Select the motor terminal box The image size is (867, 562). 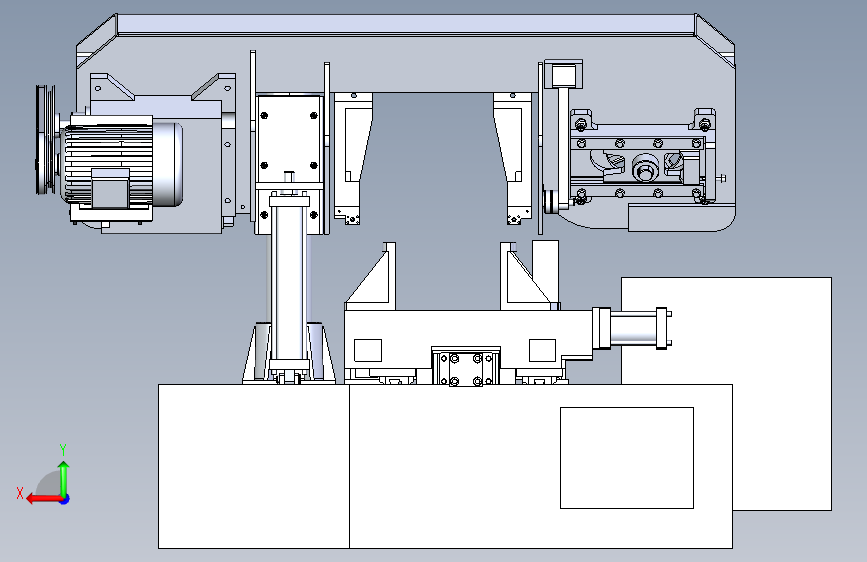click(x=110, y=188)
